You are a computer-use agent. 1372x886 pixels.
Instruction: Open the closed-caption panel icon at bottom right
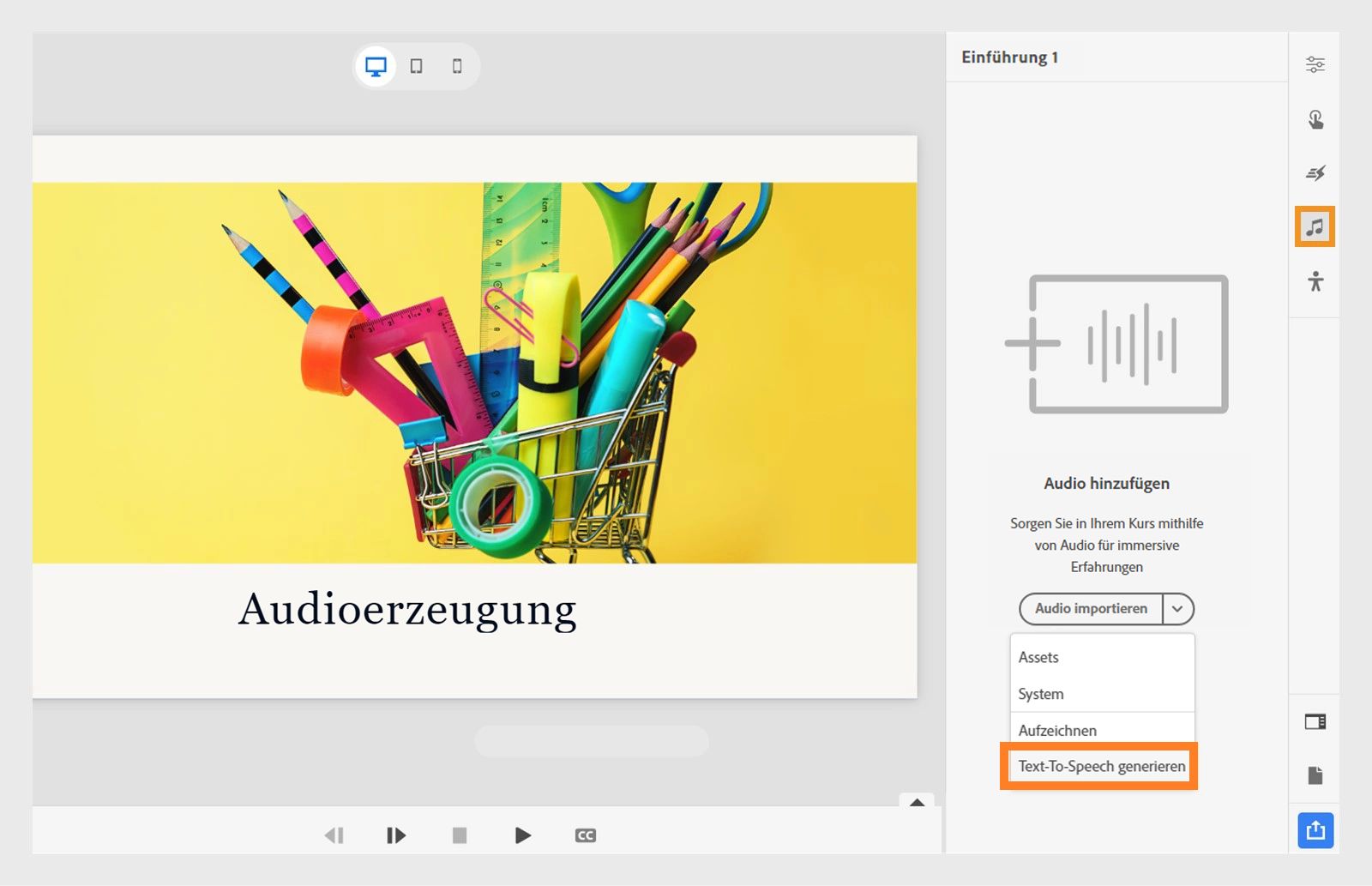pos(1315,723)
